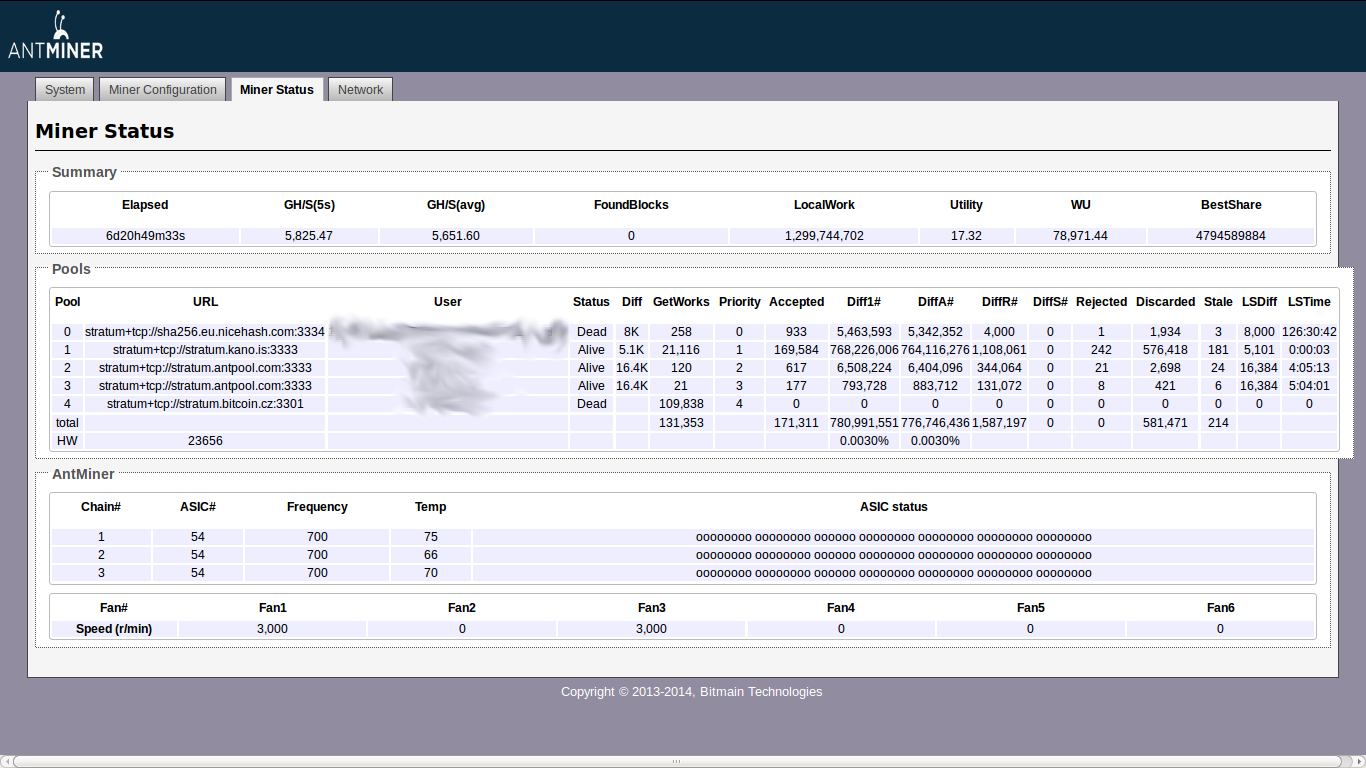Click the Miner Status page heading
1366x768 pixels.
point(105,131)
